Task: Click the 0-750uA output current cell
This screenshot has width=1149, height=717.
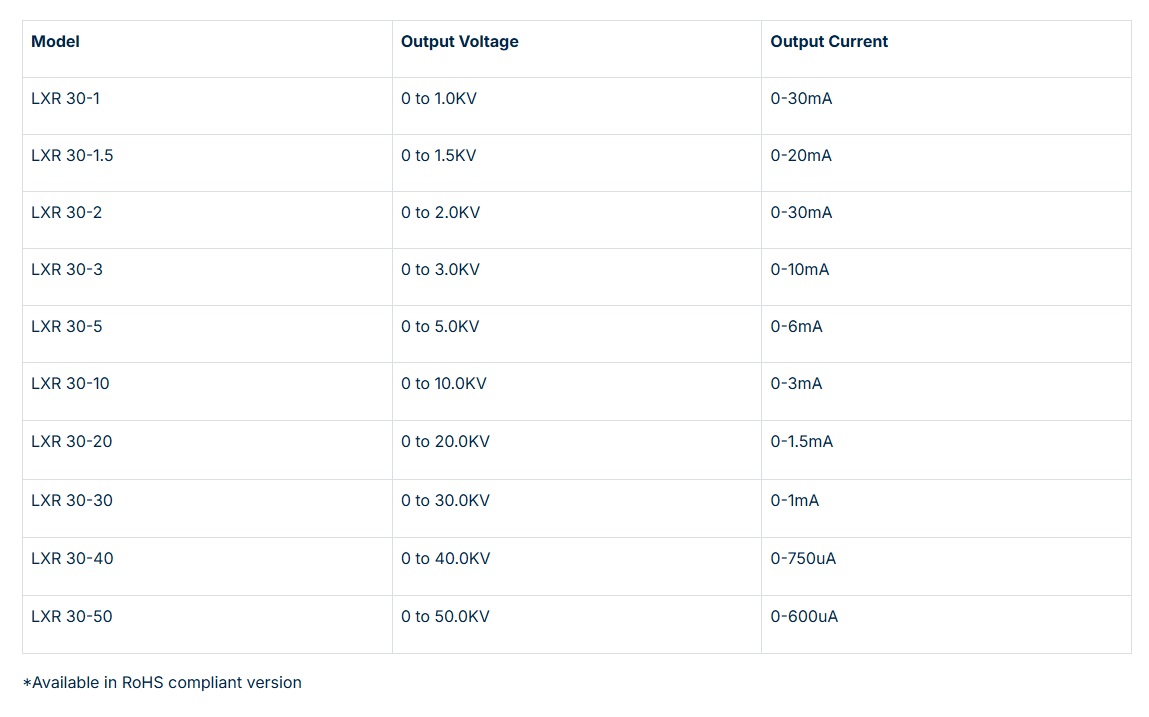Action: click(x=803, y=558)
